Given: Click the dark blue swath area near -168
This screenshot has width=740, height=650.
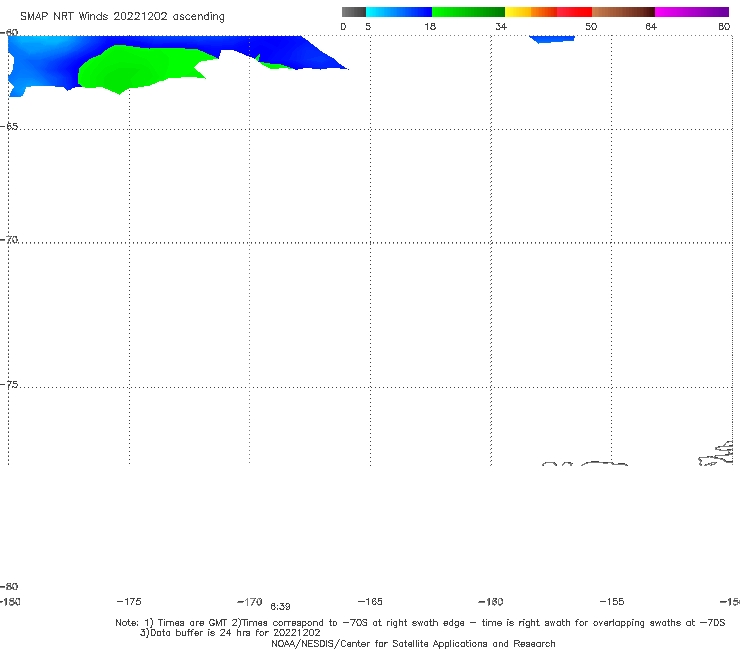Looking at the screenshot, I should 302,54.
